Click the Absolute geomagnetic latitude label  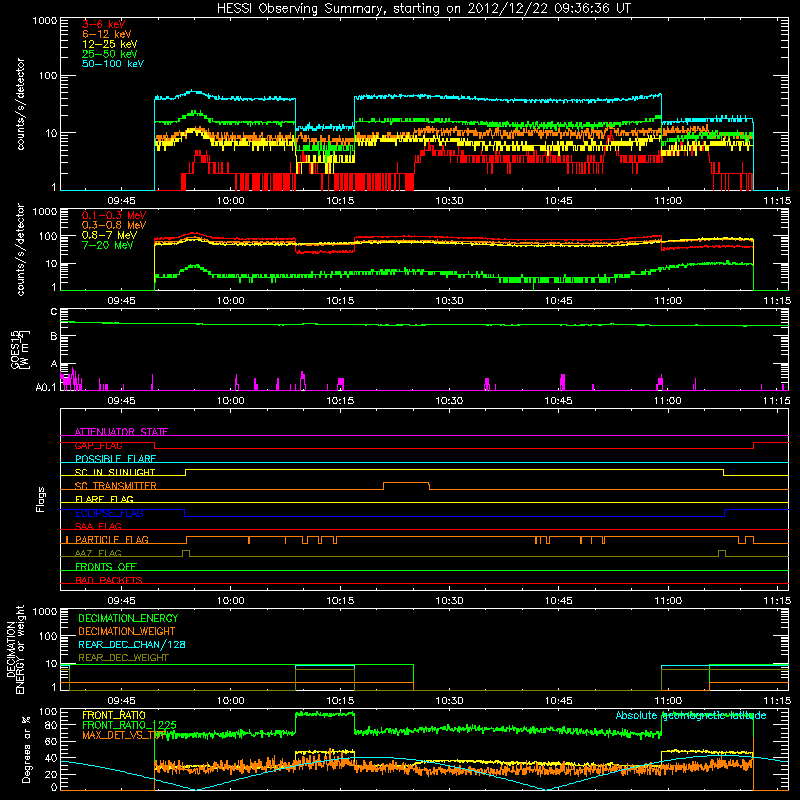691,715
